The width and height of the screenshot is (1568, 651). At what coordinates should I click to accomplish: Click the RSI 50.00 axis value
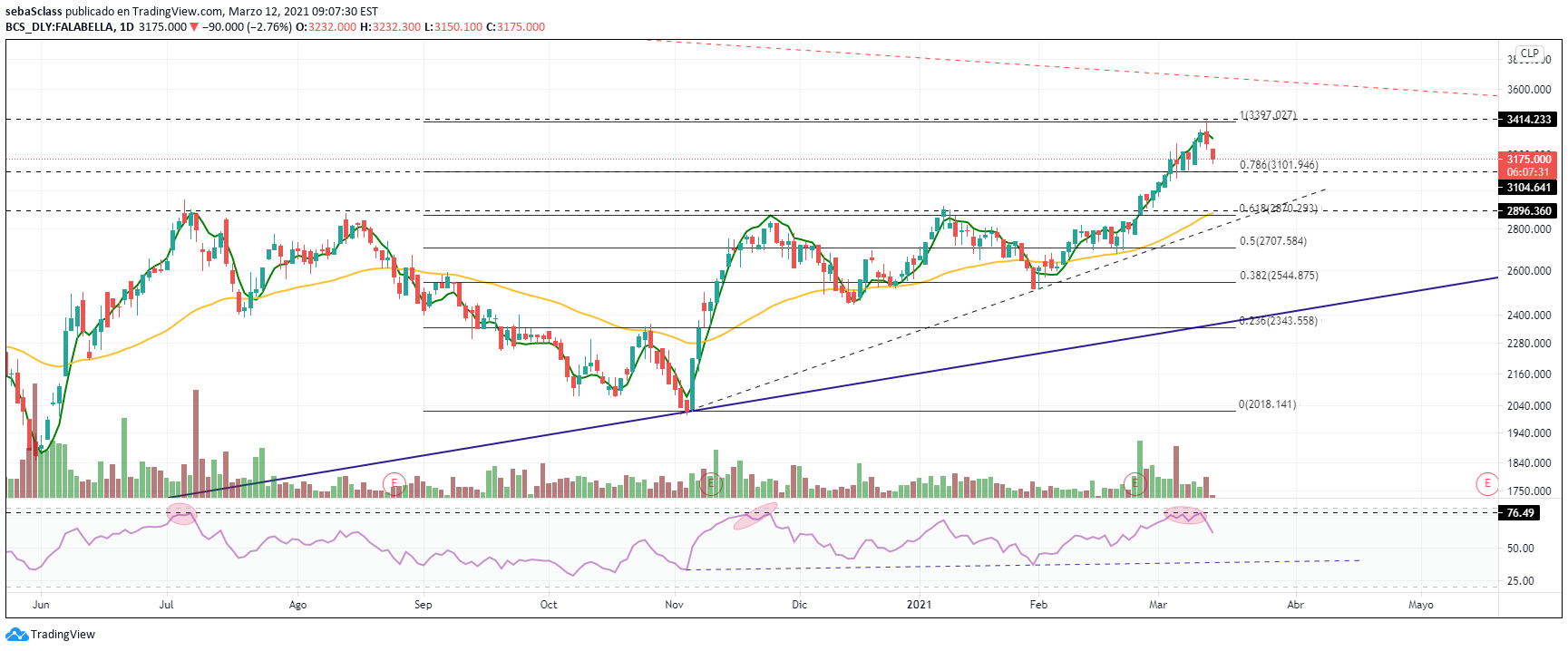(1521, 549)
